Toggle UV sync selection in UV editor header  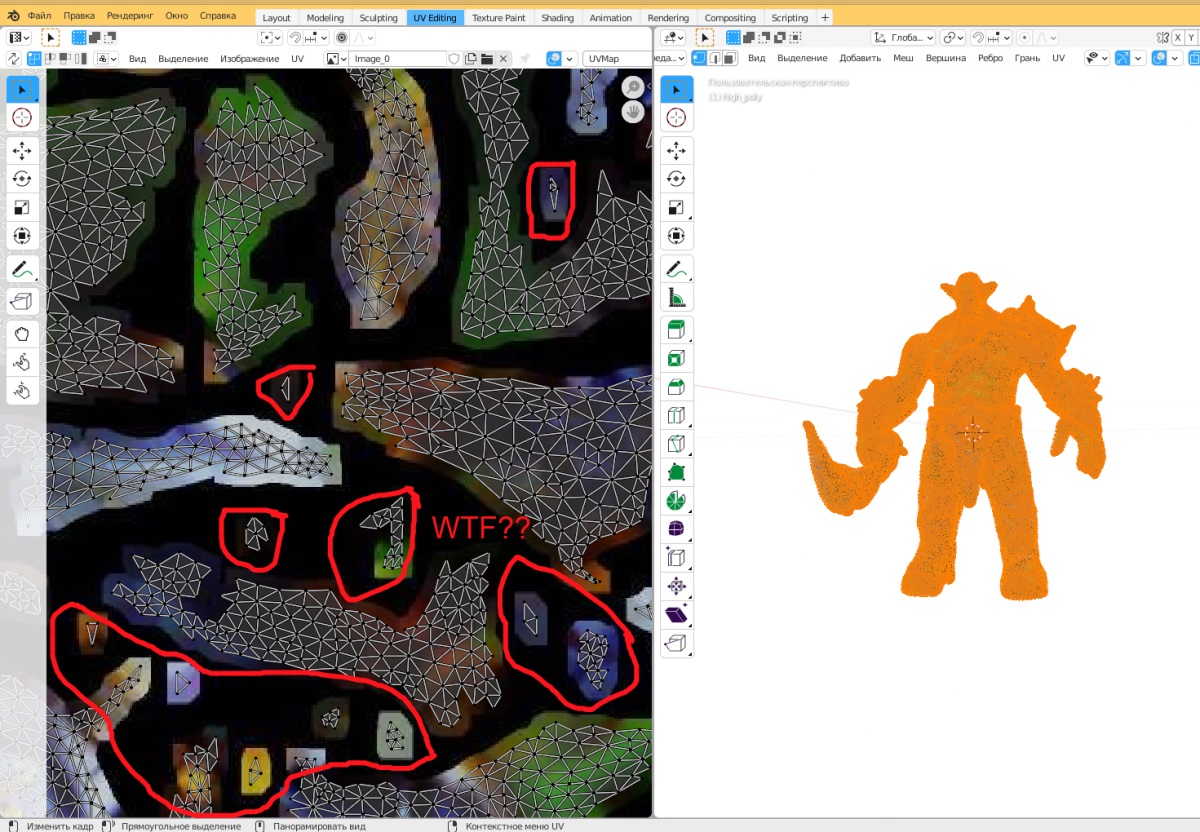pyautogui.click(x=13, y=59)
